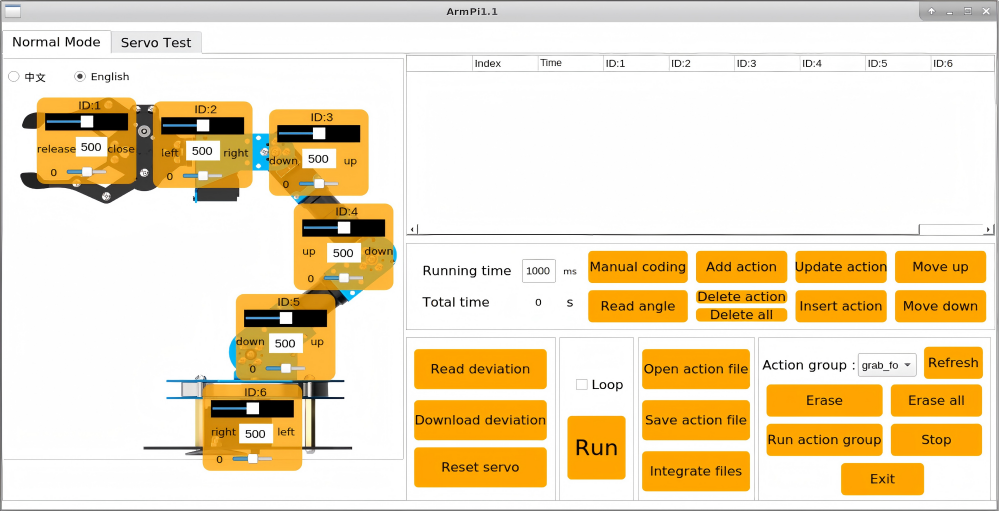The image size is (1000, 511).
Task: Switch to the Servo Test tab
Action: pyautogui.click(x=156, y=43)
